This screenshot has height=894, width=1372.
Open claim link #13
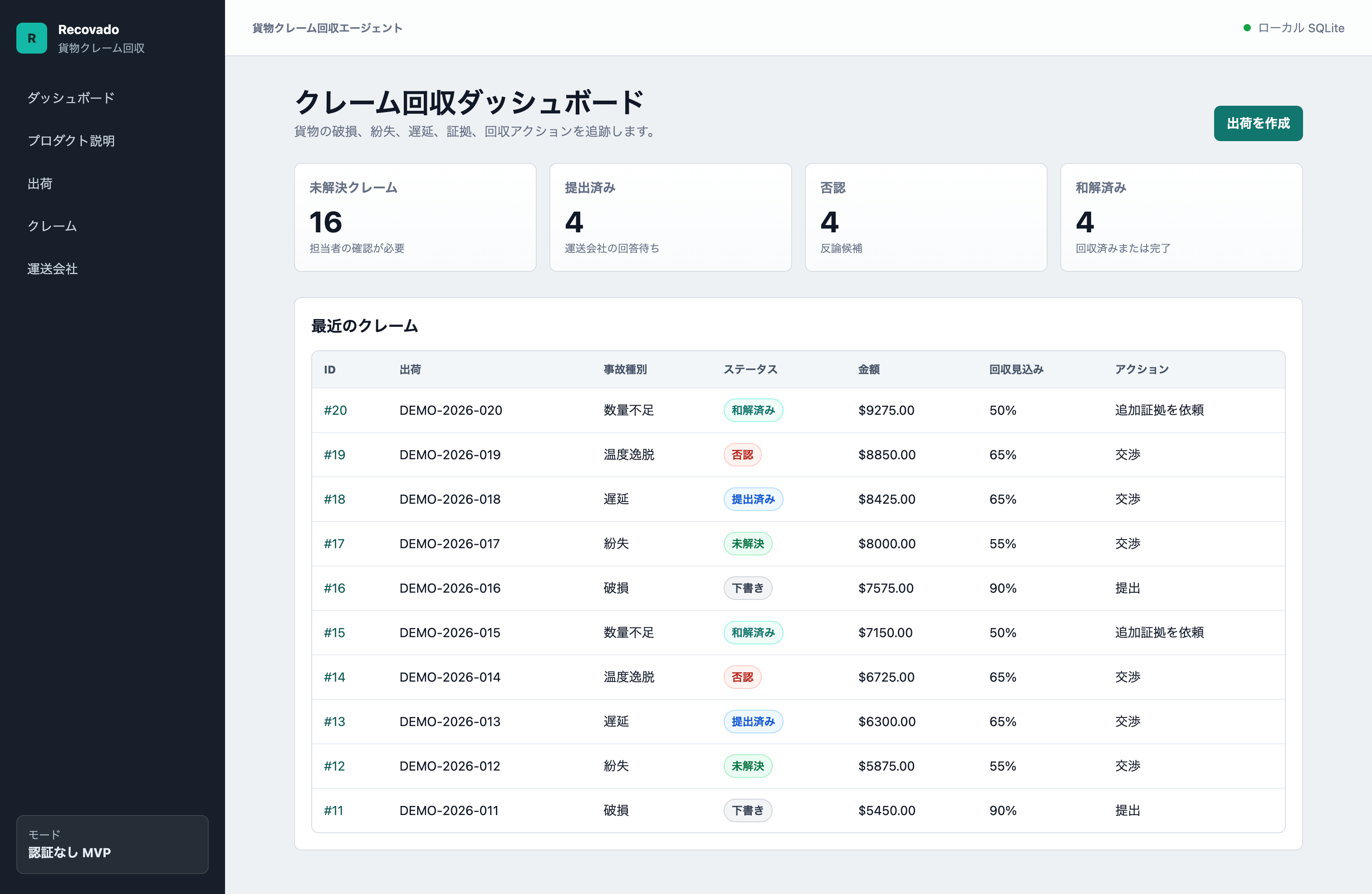pyautogui.click(x=334, y=721)
